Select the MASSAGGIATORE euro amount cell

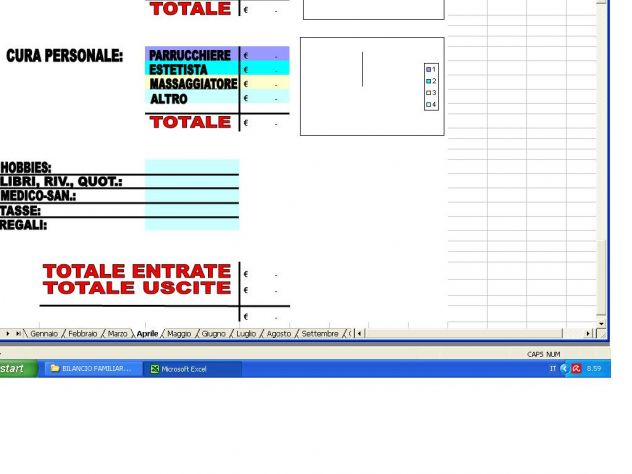coord(265,84)
